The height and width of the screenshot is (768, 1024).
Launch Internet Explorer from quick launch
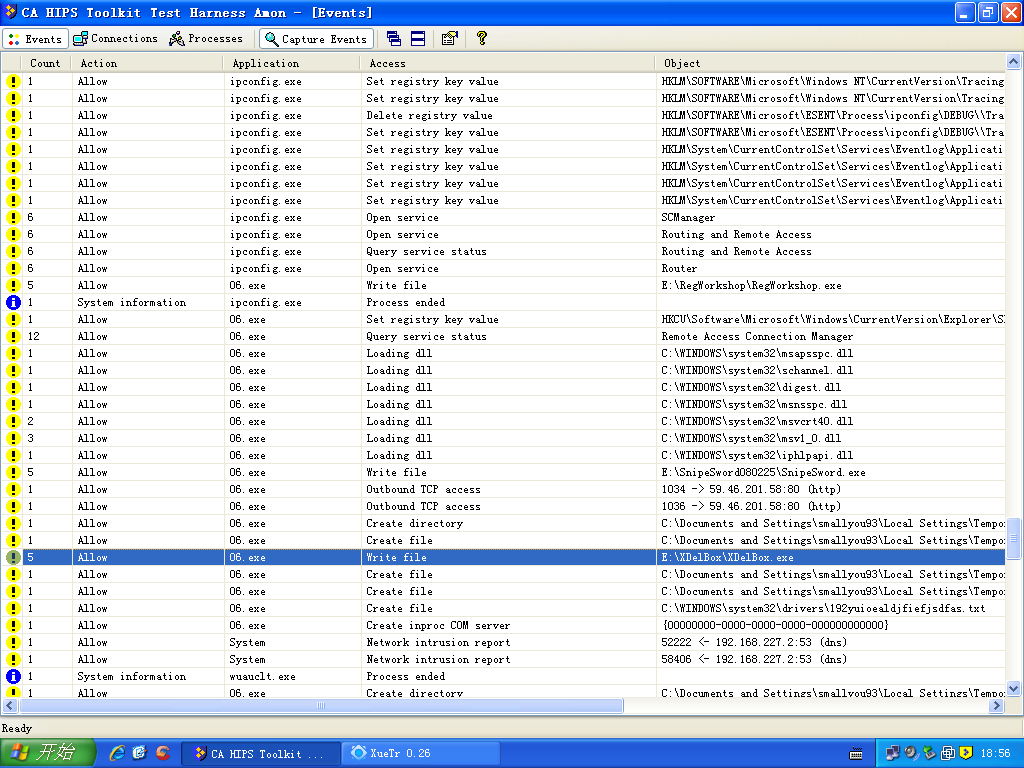click(118, 753)
